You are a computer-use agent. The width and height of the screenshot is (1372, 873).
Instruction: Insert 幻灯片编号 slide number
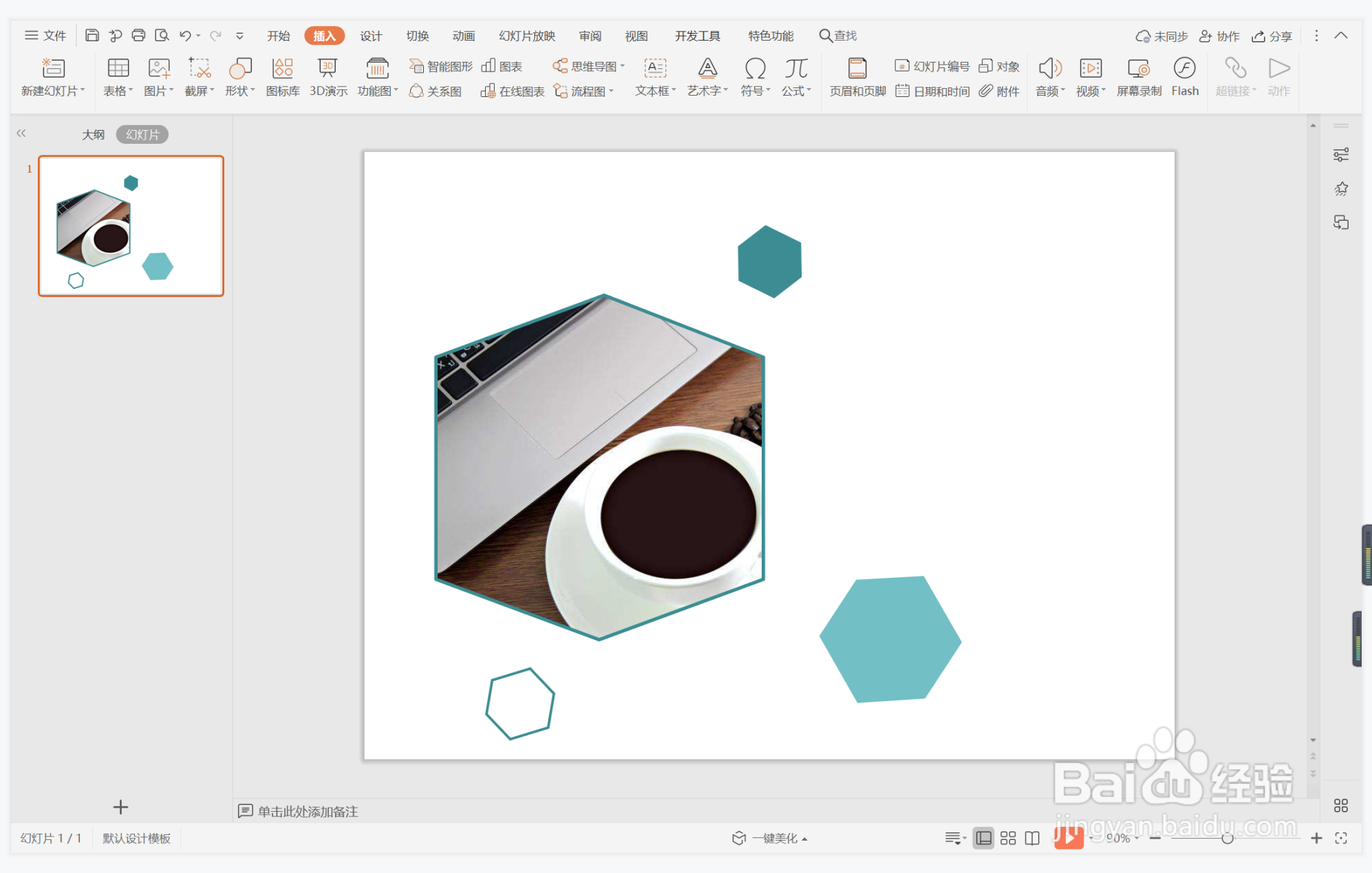[932, 66]
